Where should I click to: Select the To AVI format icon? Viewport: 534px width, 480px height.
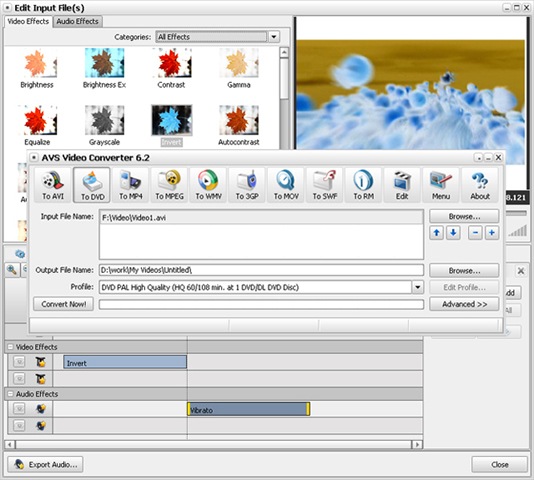(x=53, y=185)
